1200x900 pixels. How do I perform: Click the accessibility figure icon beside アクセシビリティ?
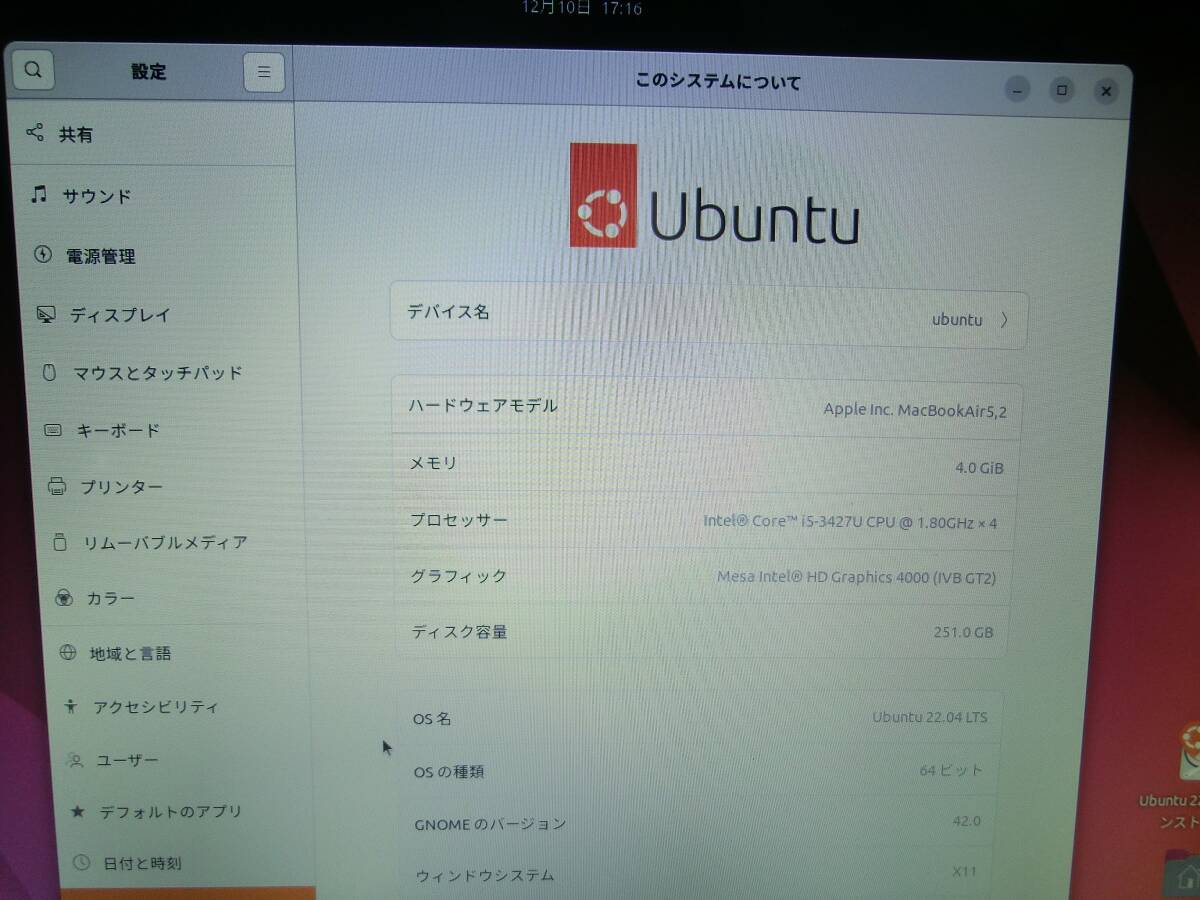tap(70, 706)
